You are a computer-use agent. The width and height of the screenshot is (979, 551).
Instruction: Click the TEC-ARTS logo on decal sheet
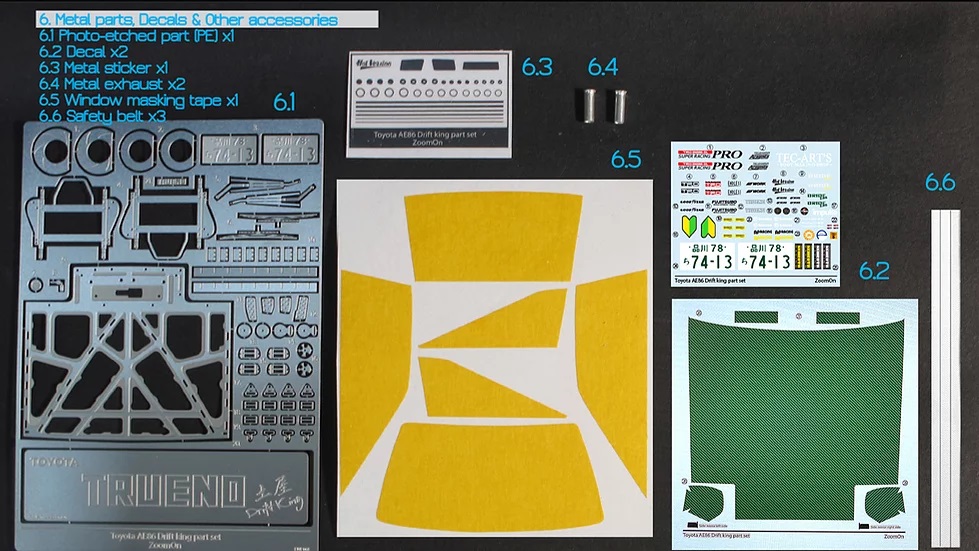coord(804,158)
